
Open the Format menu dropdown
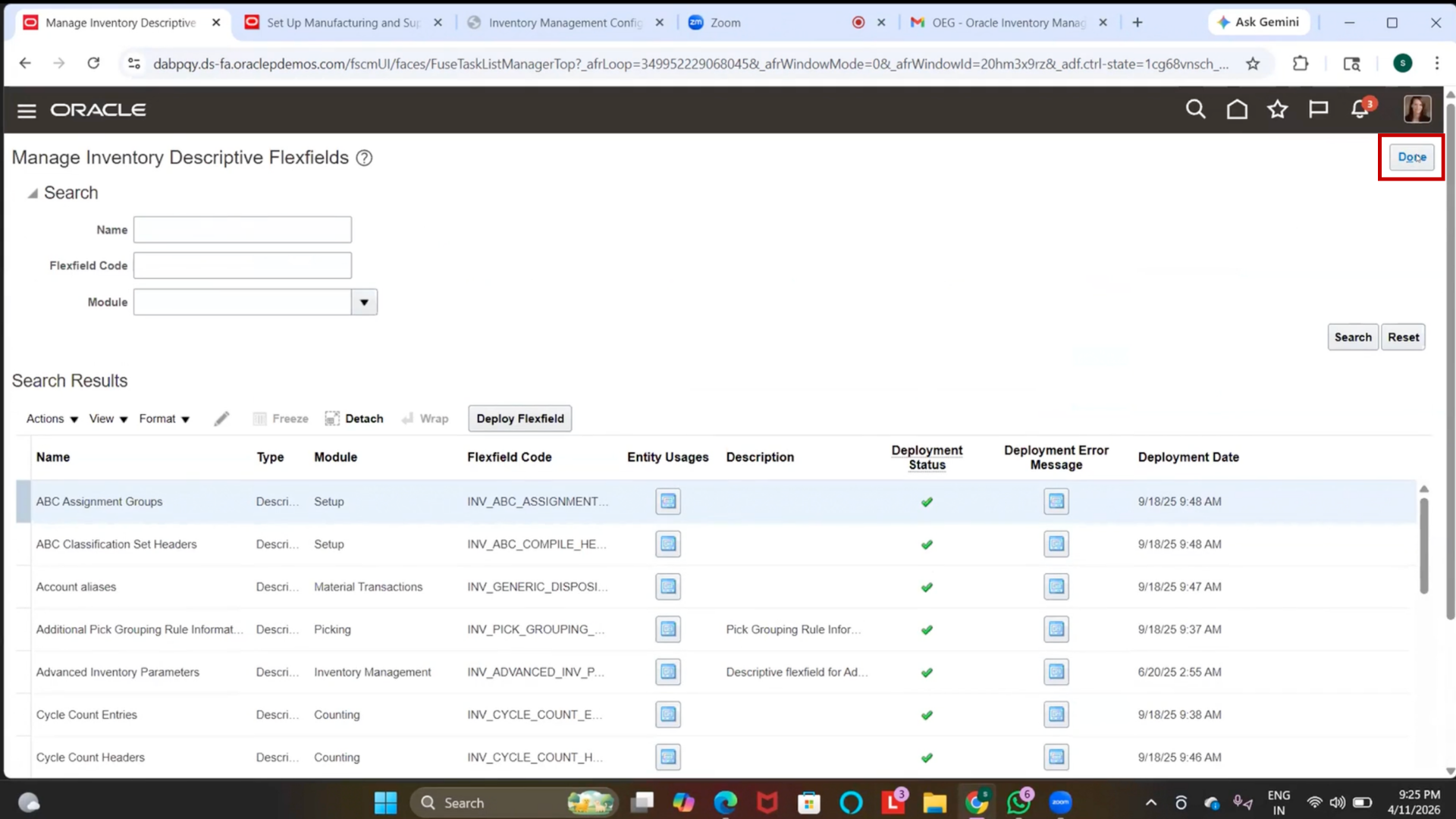point(164,419)
